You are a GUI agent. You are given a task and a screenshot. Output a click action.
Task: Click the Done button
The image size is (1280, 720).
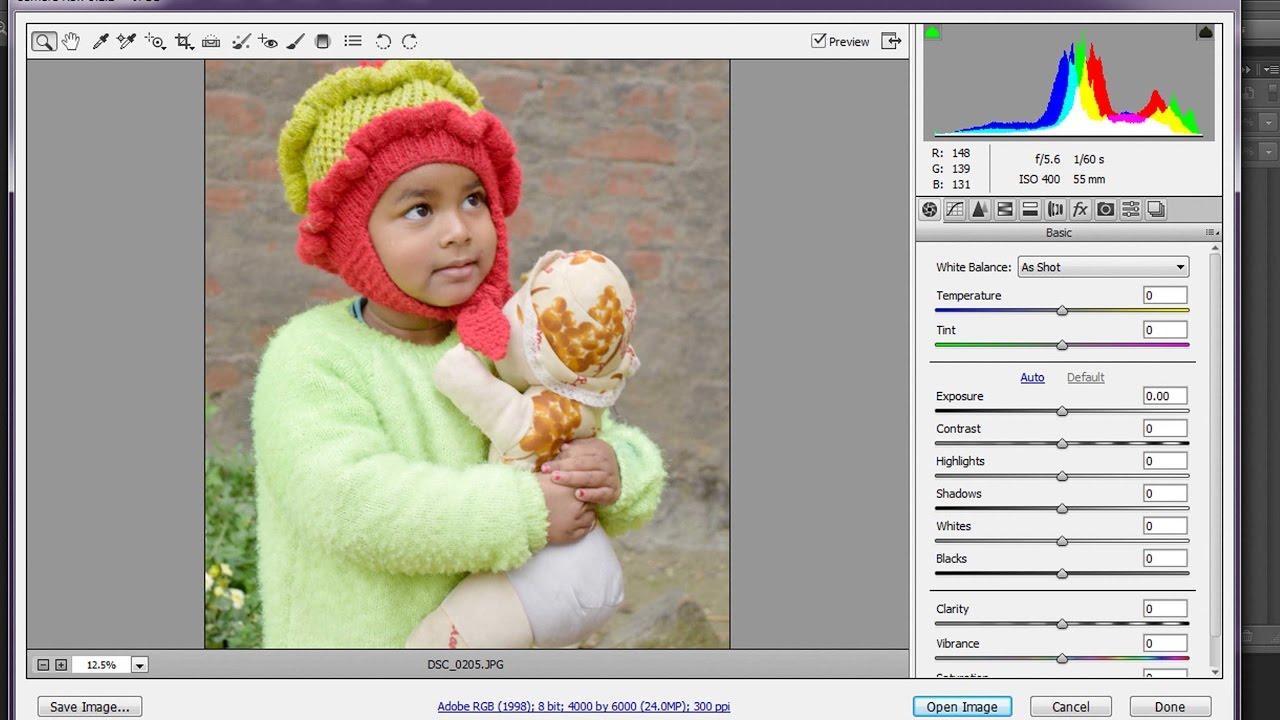(x=1170, y=707)
